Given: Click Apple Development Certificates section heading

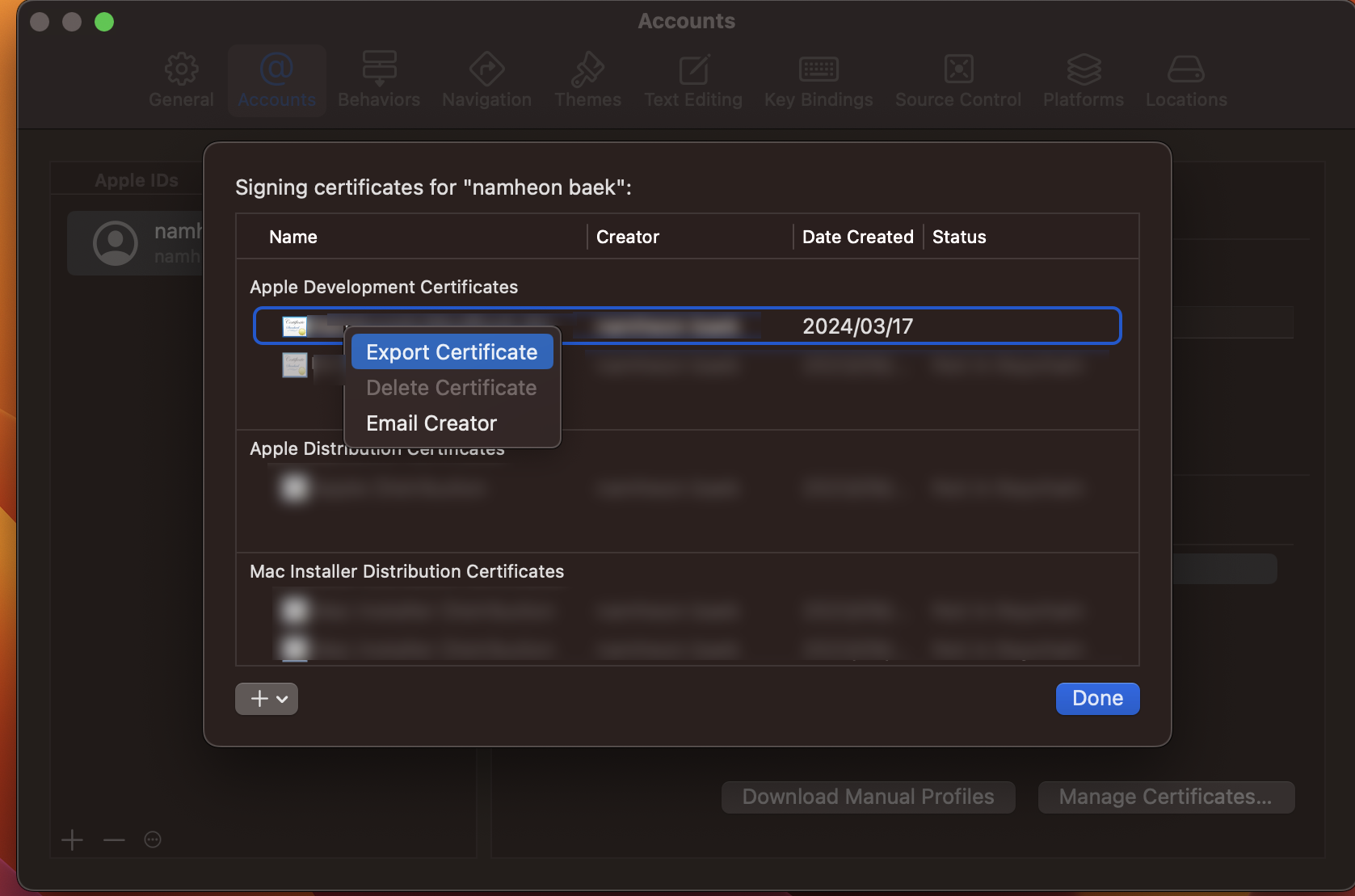Looking at the screenshot, I should click(x=384, y=287).
